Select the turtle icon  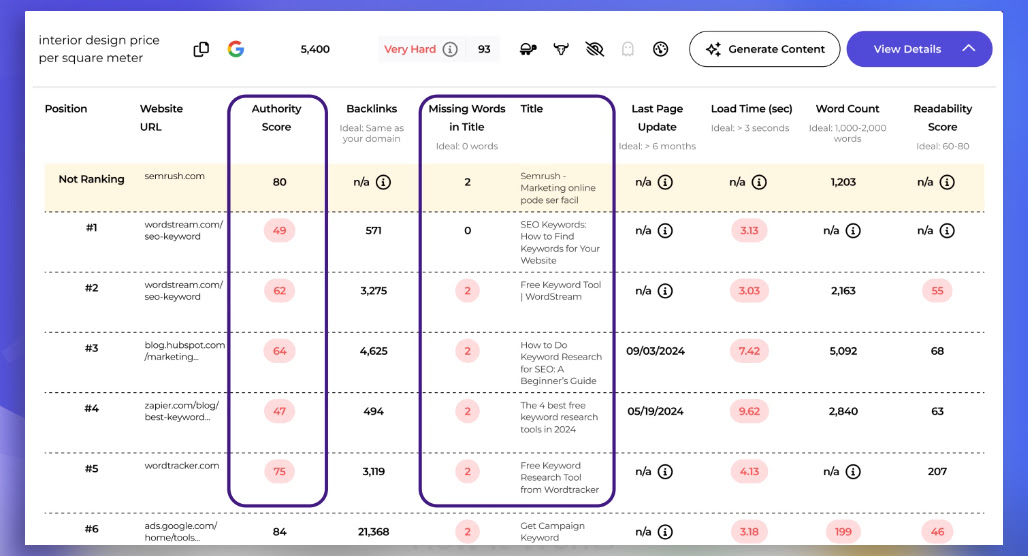coord(528,49)
